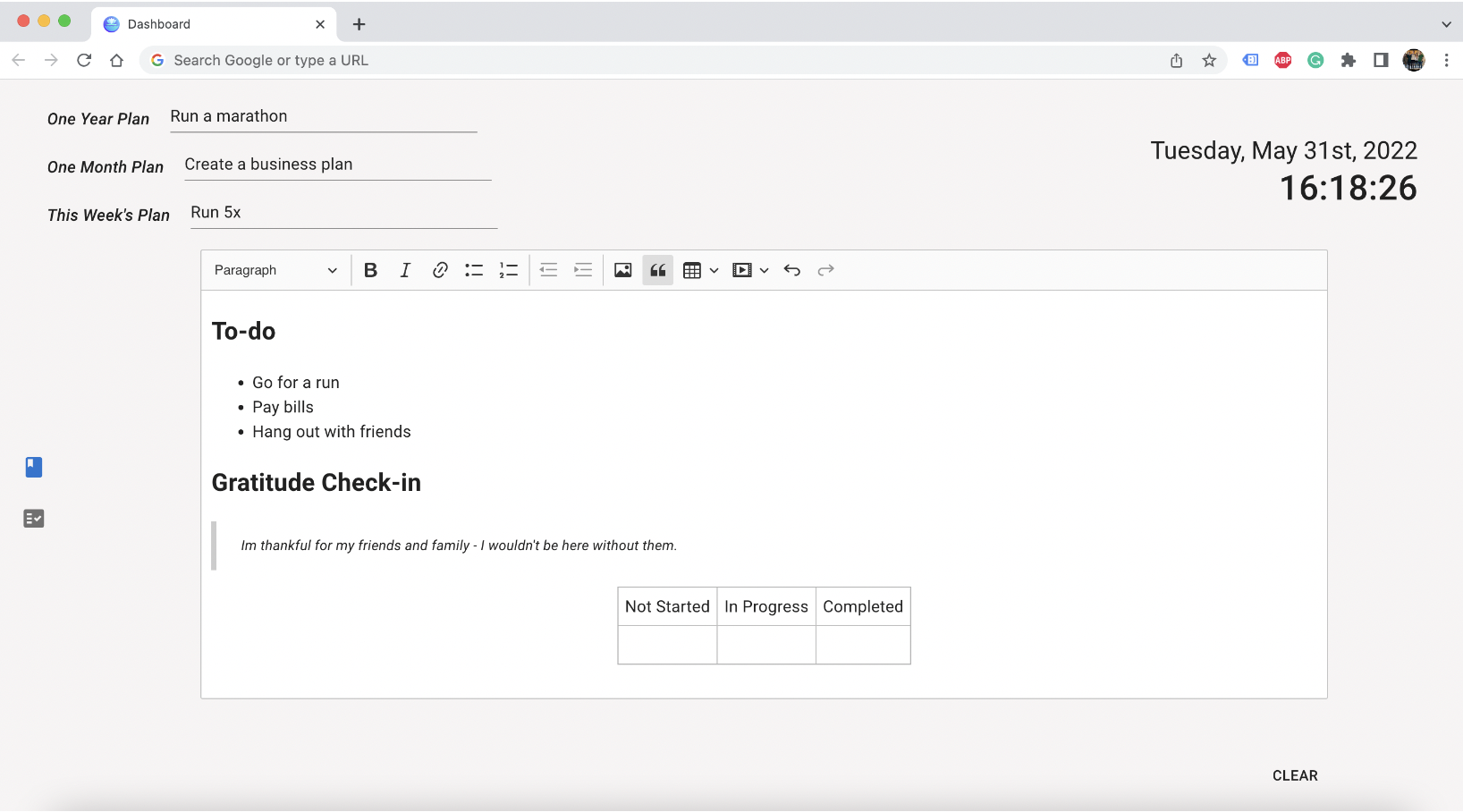Click the gratitude block quote text
The width and height of the screenshot is (1463, 812).
(459, 546)
